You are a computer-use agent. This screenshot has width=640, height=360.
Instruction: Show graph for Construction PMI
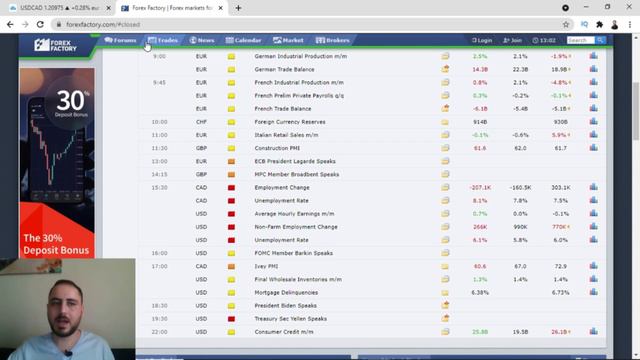(593, 147)
